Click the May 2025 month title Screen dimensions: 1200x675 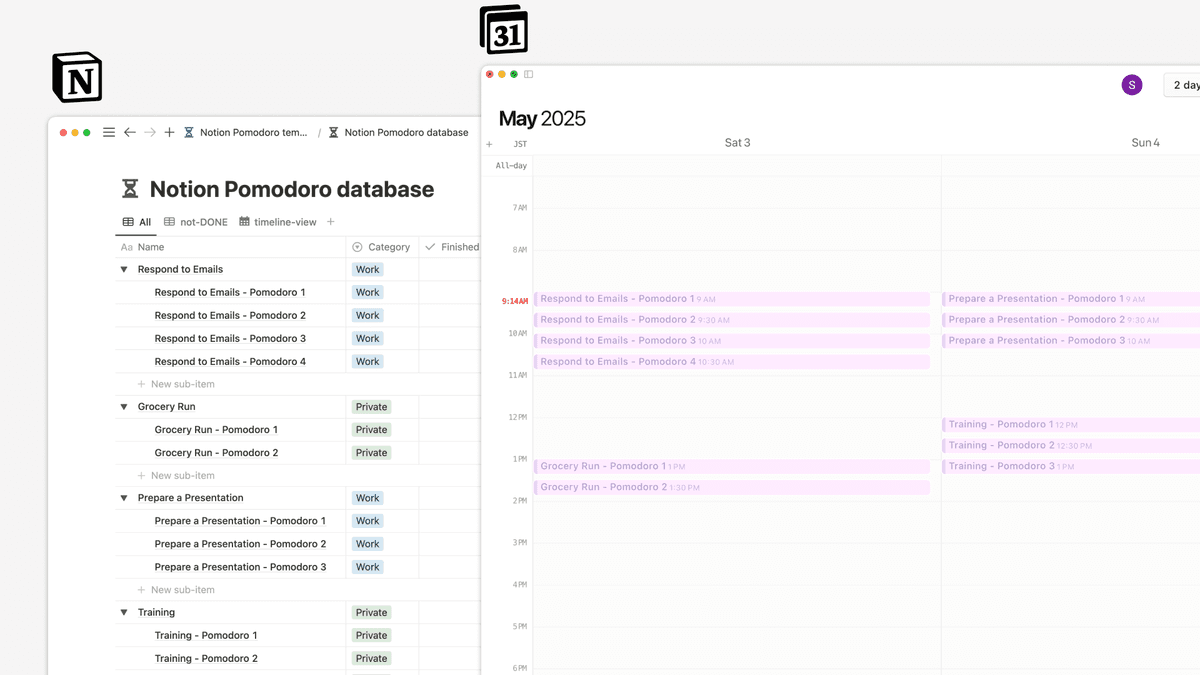542,119
